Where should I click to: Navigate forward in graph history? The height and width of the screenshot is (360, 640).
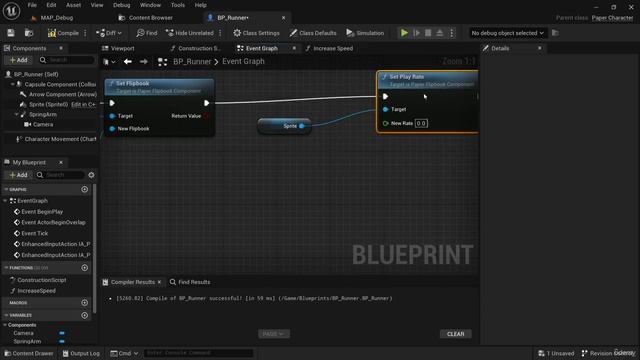coord(144,62)
